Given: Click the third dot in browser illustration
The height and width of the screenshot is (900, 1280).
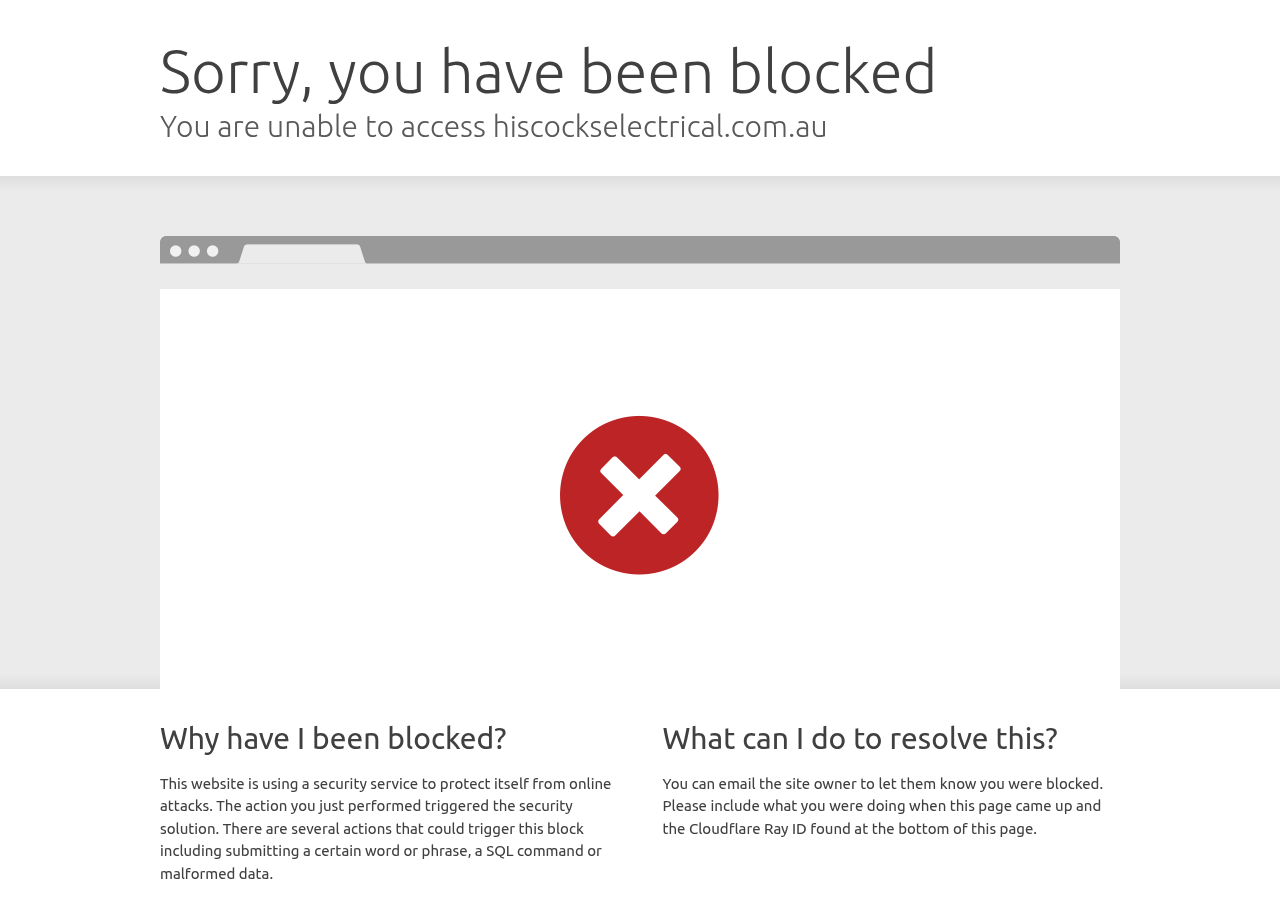Looking at the screenshot, I should [x=212, y=251].
